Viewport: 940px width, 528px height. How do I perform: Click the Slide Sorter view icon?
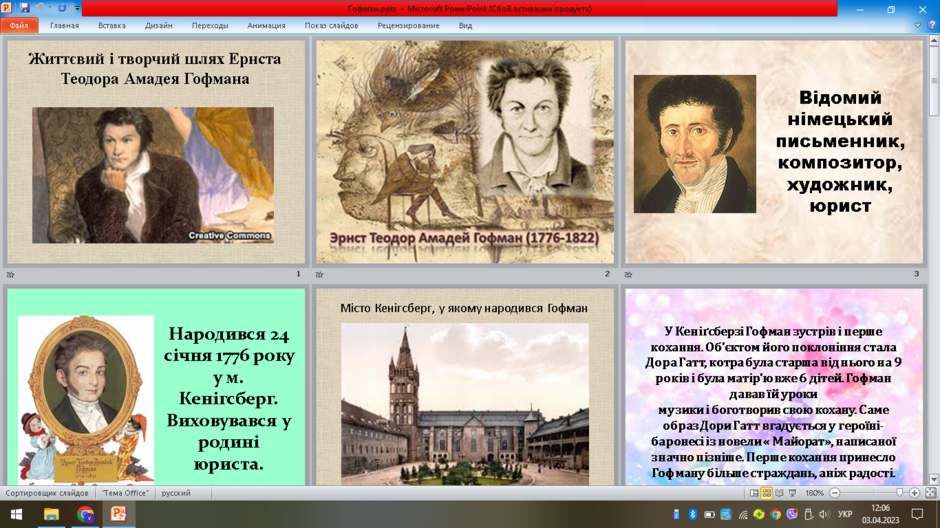(767, 493)
